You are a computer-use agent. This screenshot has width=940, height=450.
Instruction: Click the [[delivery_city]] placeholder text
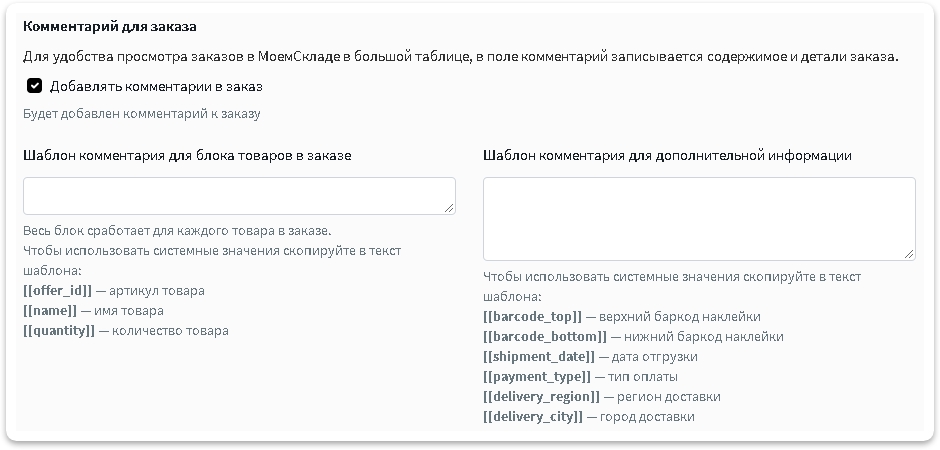point(533,416)
